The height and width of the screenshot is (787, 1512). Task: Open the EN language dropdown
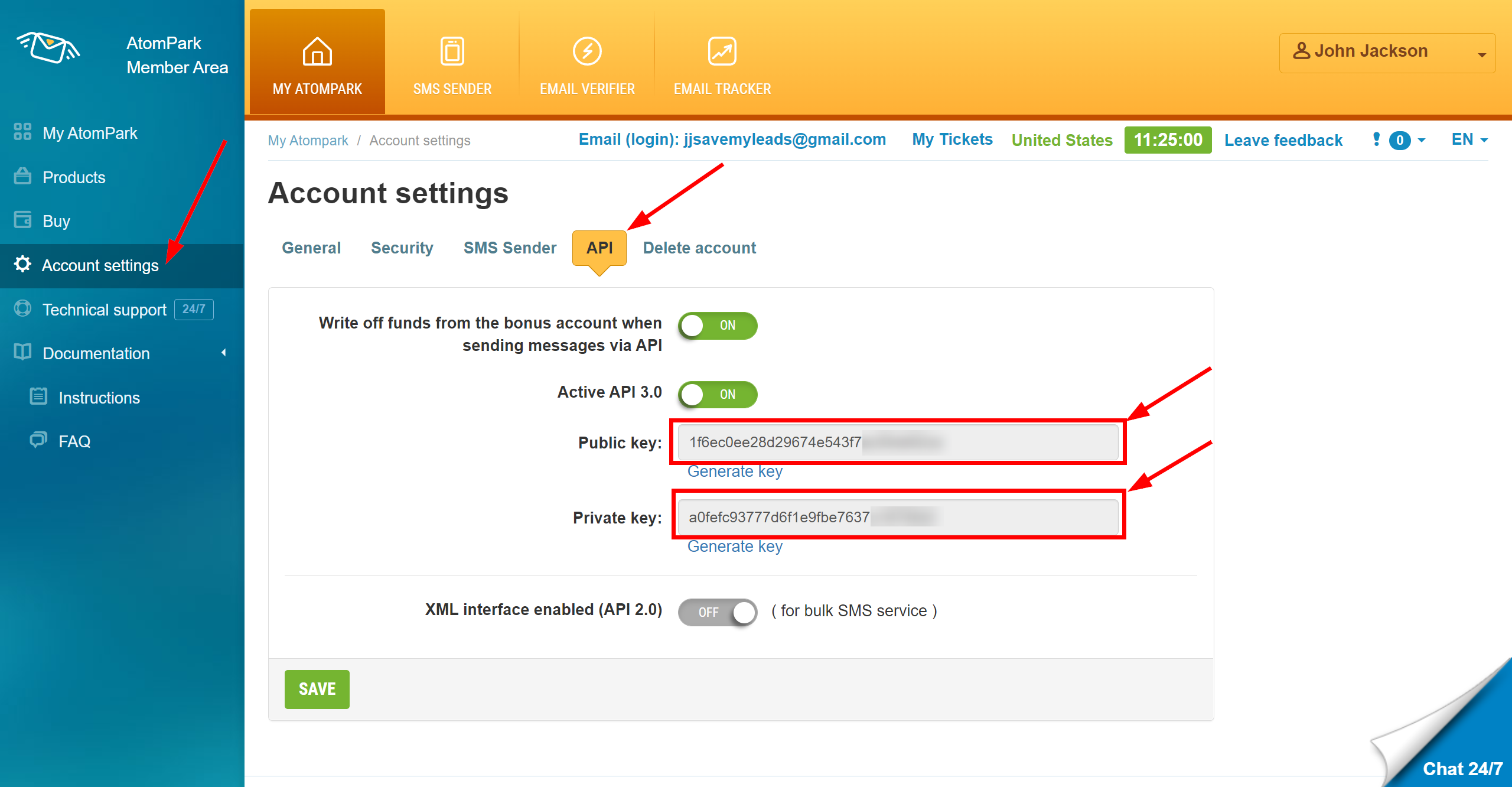click(1469, 139)
